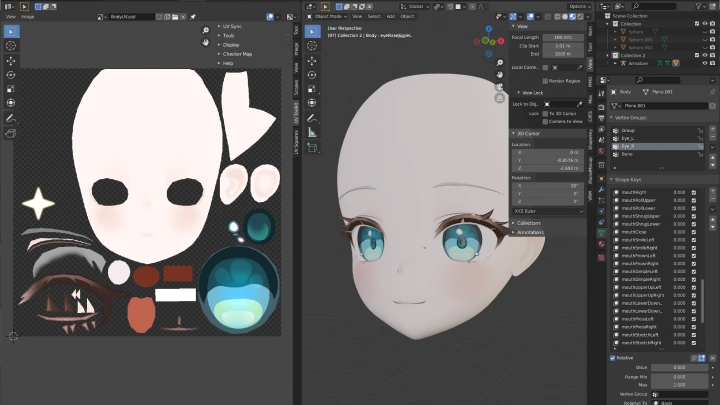
Task: Open the Object Mode dropdown
Action: pos(327,17)
